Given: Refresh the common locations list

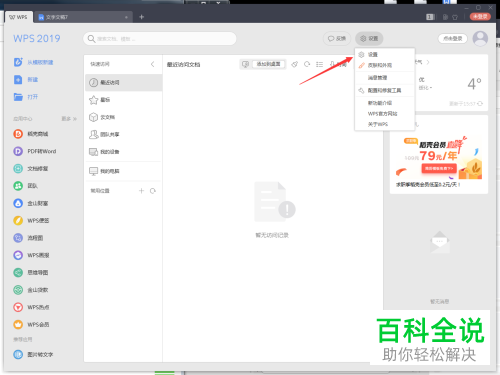Looking at the screenshot, I should pyautogui.click(x=153, y=191).
